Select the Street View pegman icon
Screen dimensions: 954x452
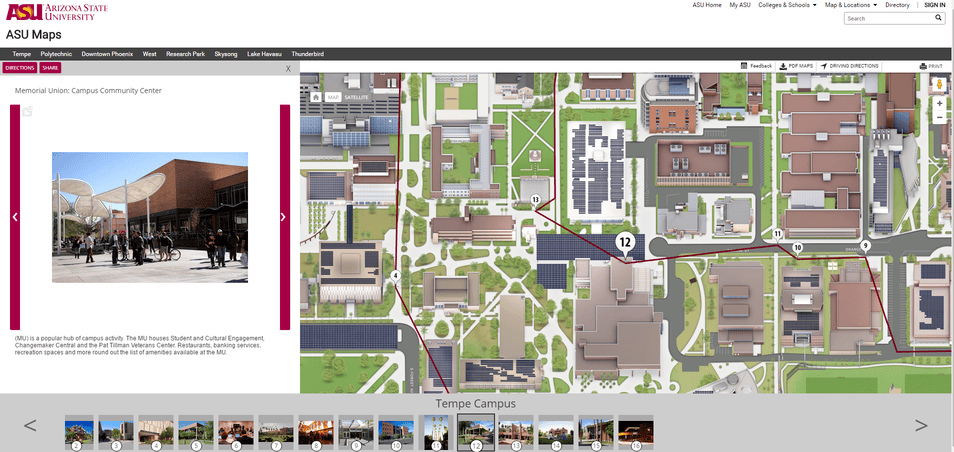(x=939, y=85)
